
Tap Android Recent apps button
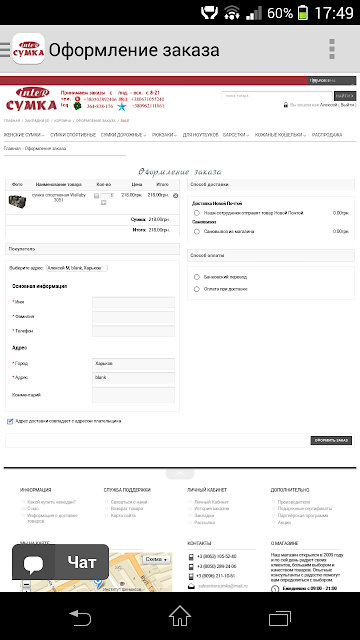click(280, 617)
